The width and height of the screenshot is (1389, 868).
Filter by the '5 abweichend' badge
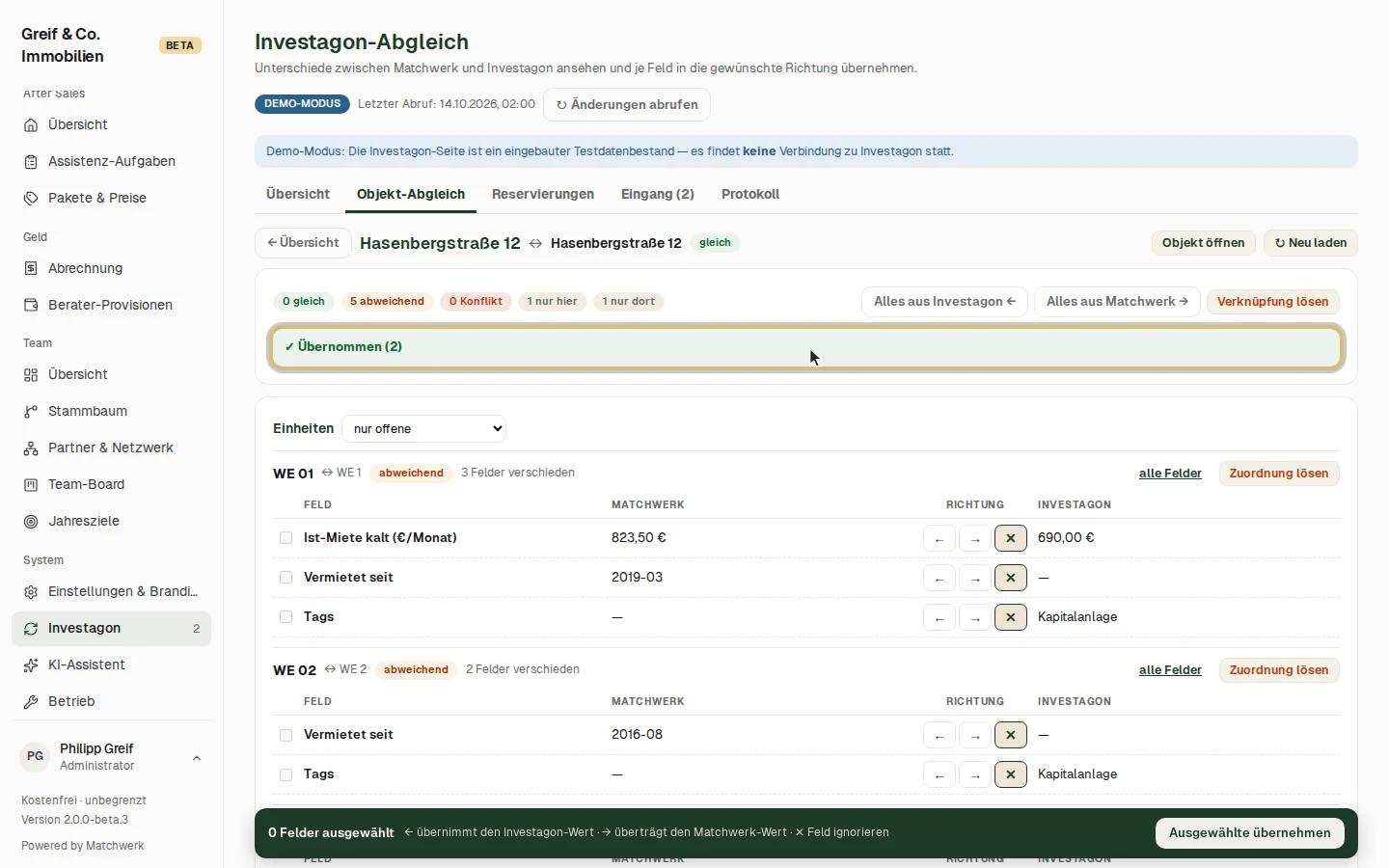tap(387, 302)
